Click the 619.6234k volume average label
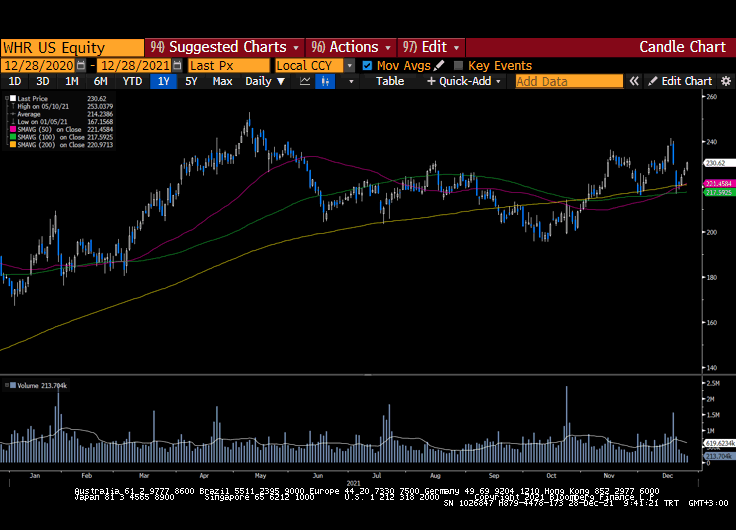This screenshot has height=530, width=736. [720, 443]
